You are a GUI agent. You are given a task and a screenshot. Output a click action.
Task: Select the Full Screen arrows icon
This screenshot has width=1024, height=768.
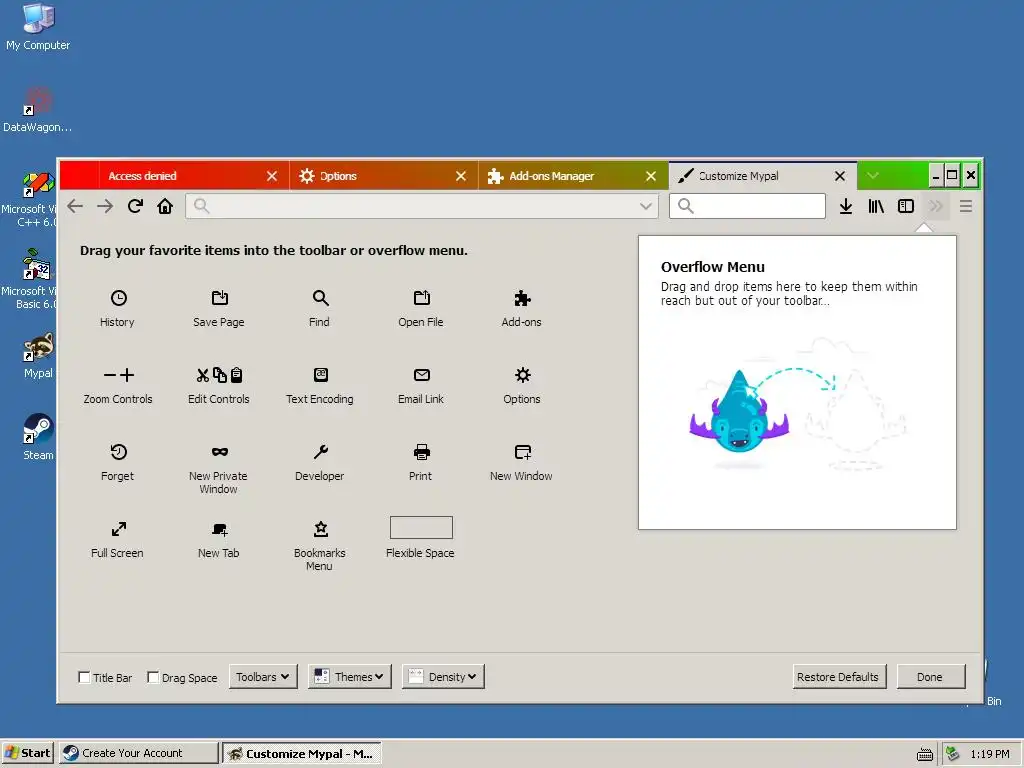(x=118, y=529)
